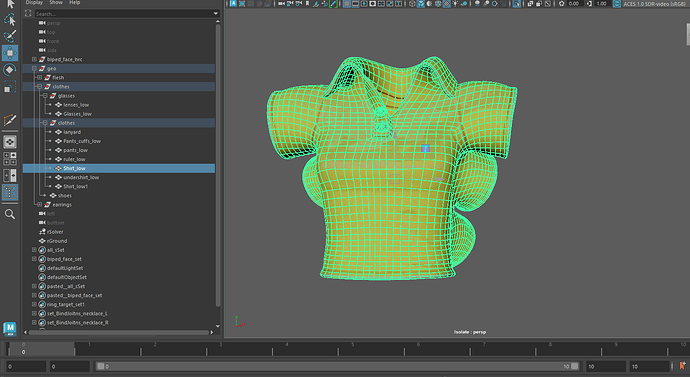The height and width of the screenshot is (377, 690).
Task: Expand the flesh group
Action: point(40,77)
